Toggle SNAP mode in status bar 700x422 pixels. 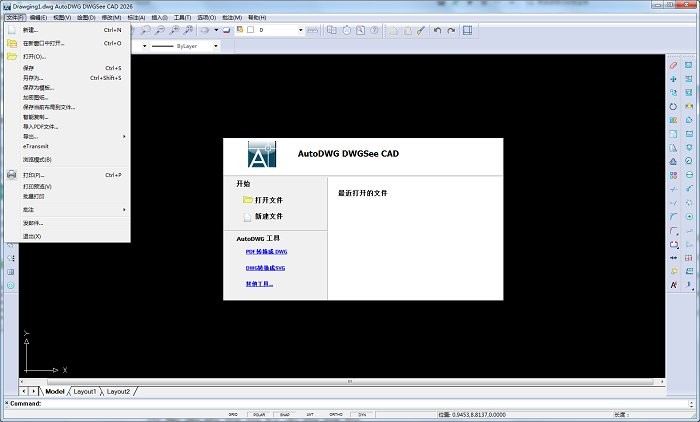285,414
